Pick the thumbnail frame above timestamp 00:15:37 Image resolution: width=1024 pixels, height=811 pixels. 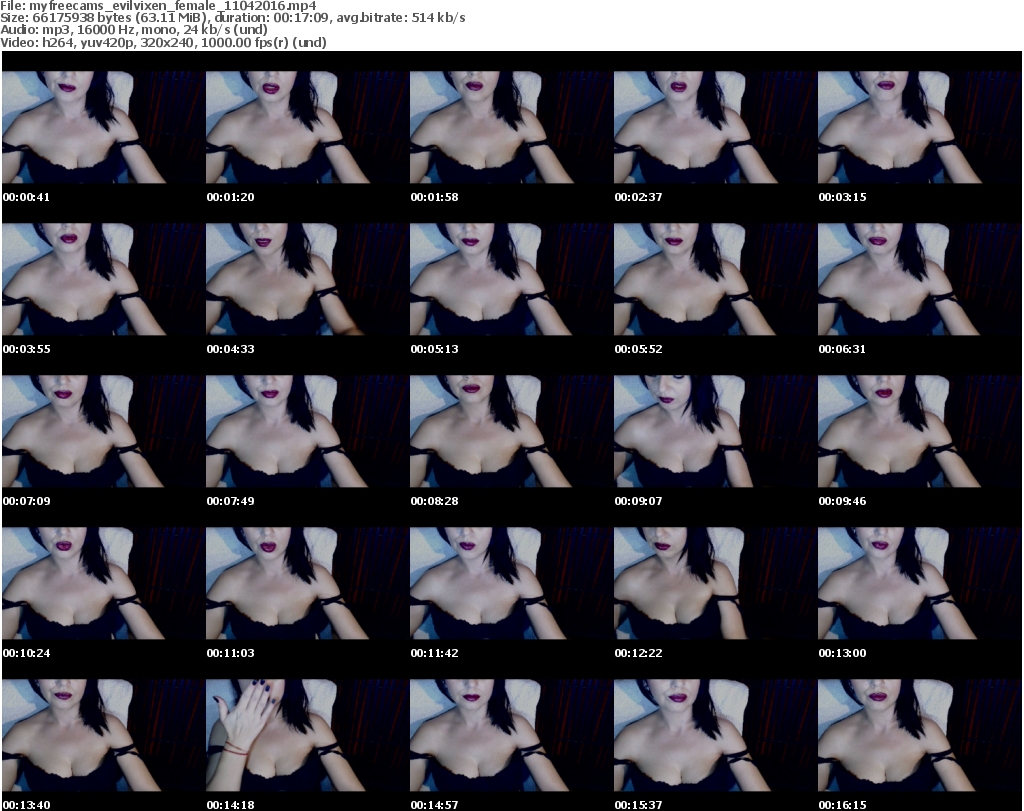point(715,736)
